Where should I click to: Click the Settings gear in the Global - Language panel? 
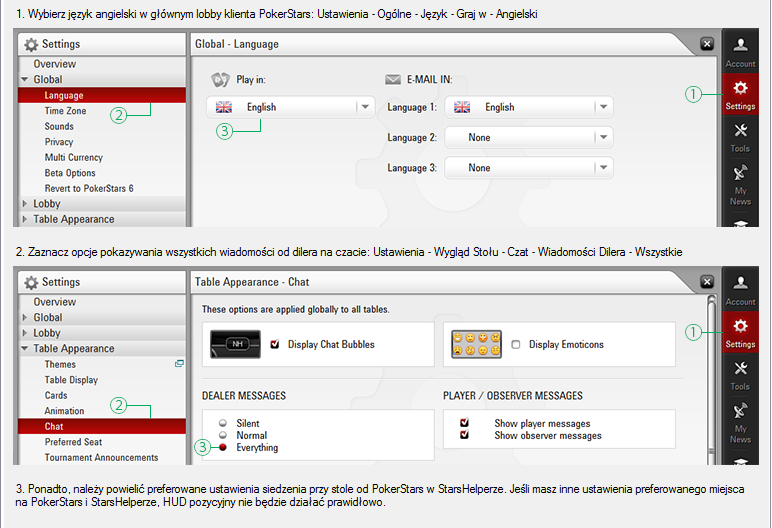(740, 94)
